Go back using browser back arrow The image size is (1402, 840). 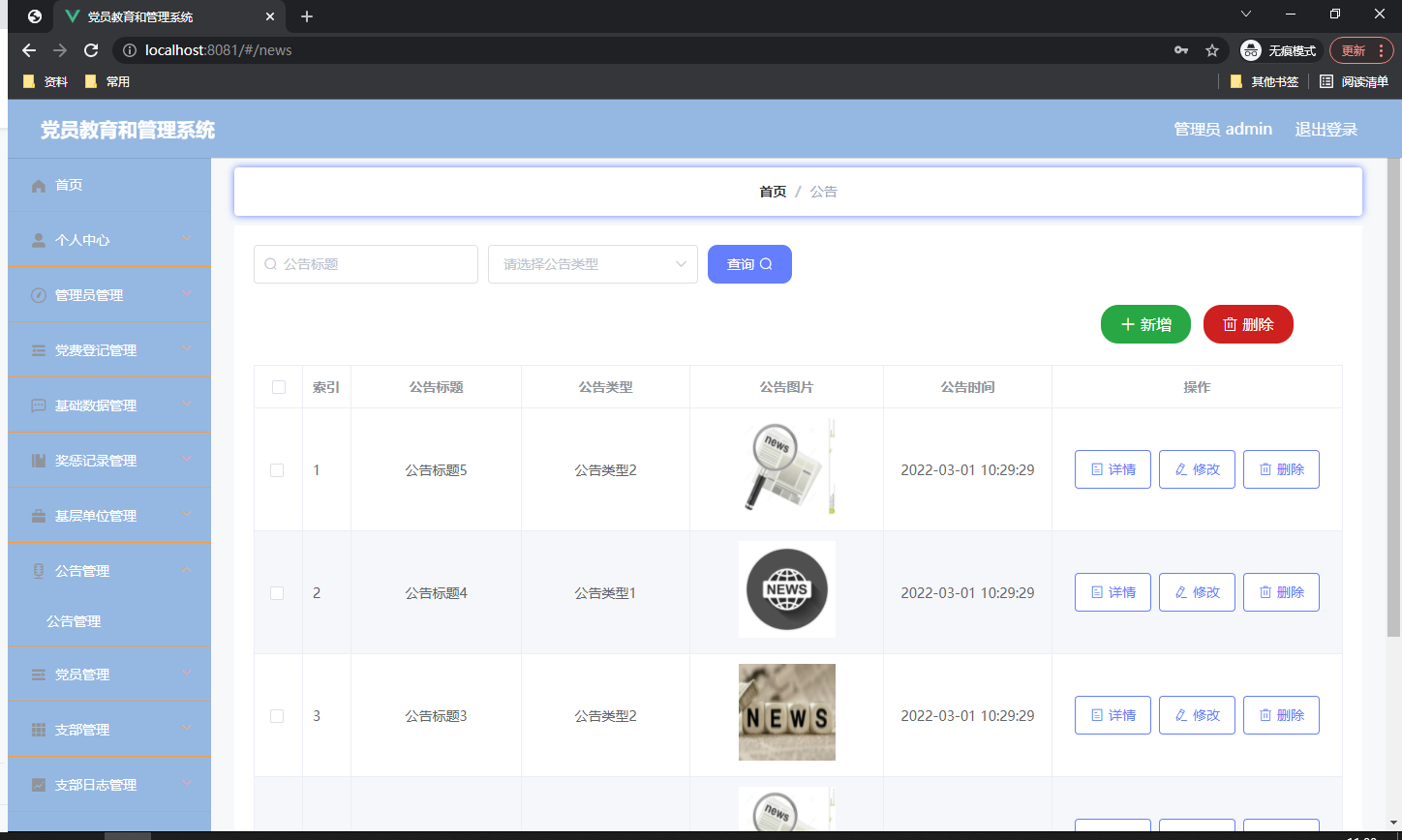point(29,50)
